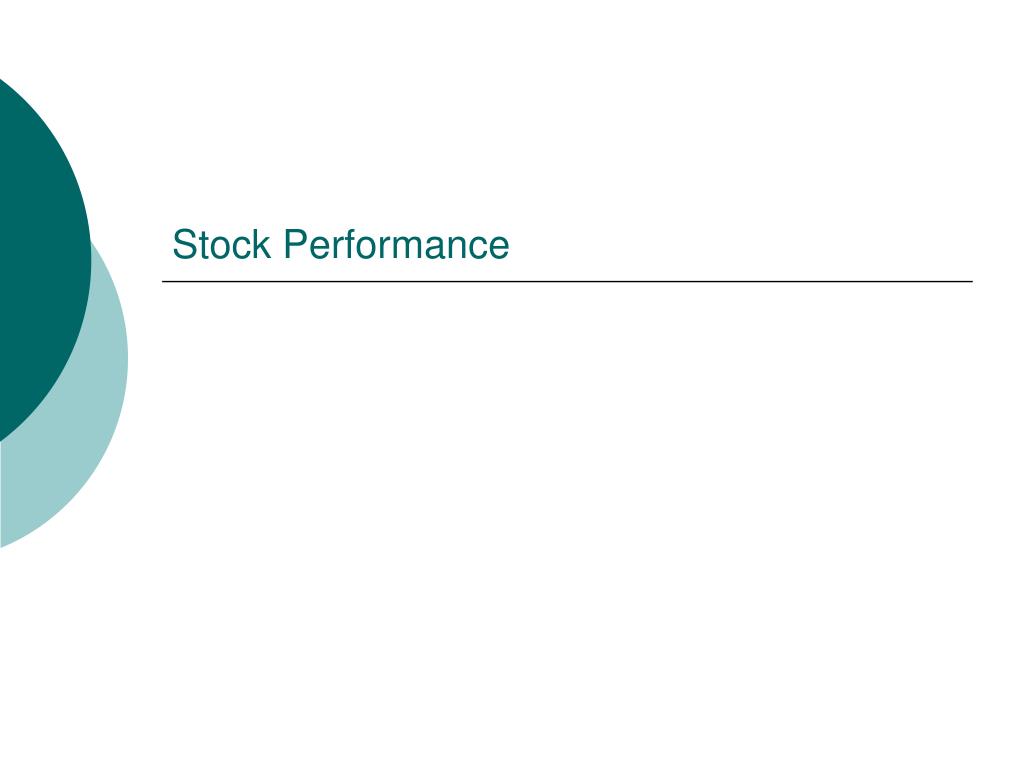
Task: Click the blank white area above the title
Action: coord(568,118)
